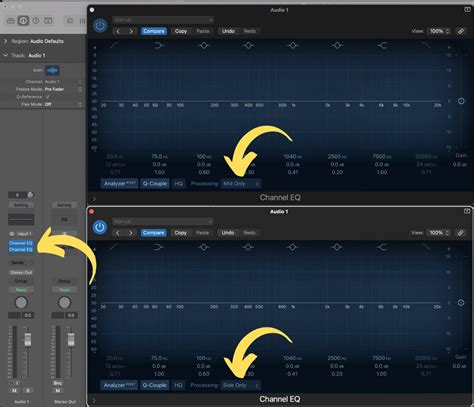Open Processing menu showing Side Only
The image size is (474, 407).
[x=240, y=385]
